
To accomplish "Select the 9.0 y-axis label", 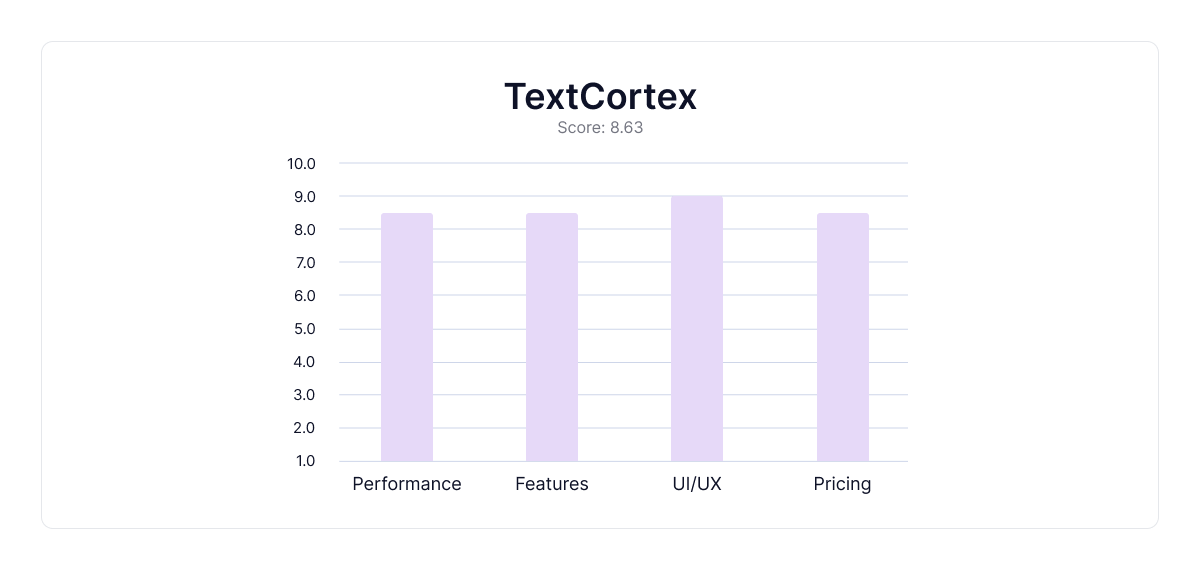I will pyautogui.click(x=303, y=197).
